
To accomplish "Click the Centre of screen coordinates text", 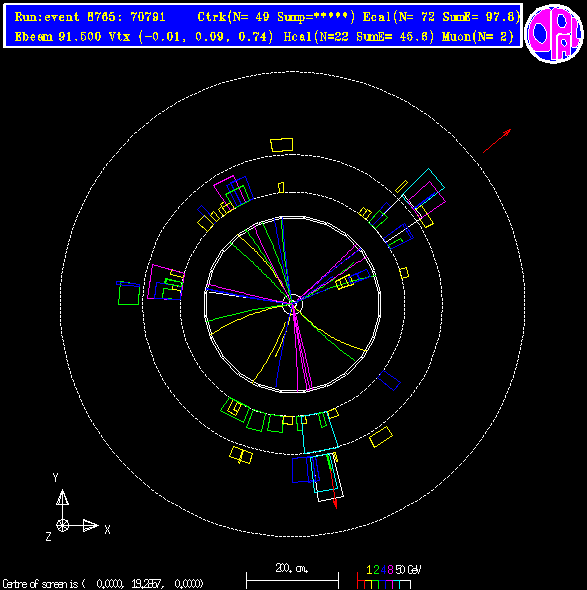I will (x=103, y=584).
